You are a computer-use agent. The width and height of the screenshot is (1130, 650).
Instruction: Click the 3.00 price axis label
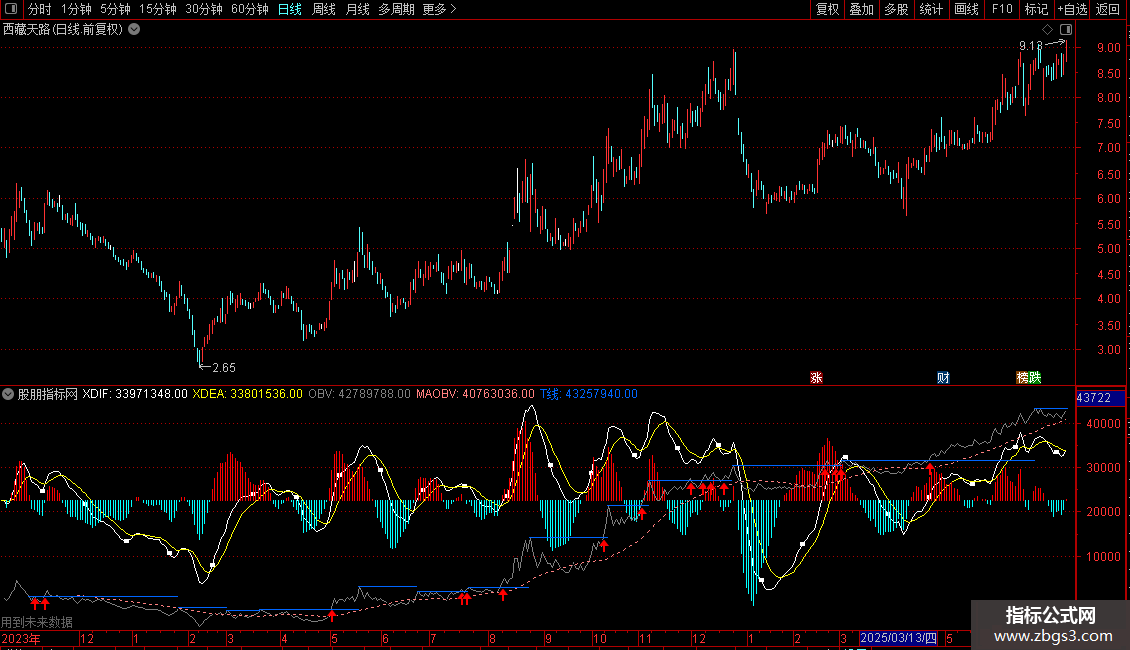pos(1108,350)
